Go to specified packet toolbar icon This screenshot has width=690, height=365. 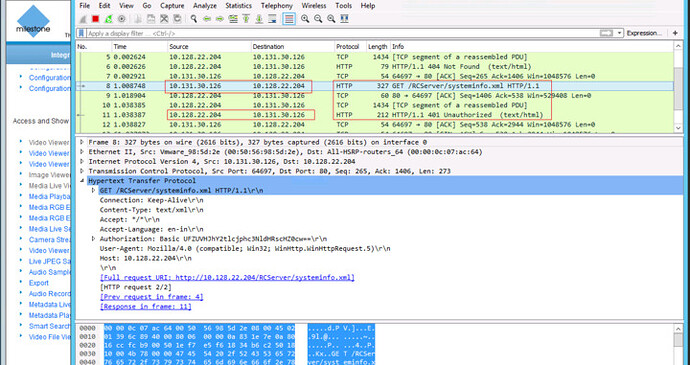233,19
